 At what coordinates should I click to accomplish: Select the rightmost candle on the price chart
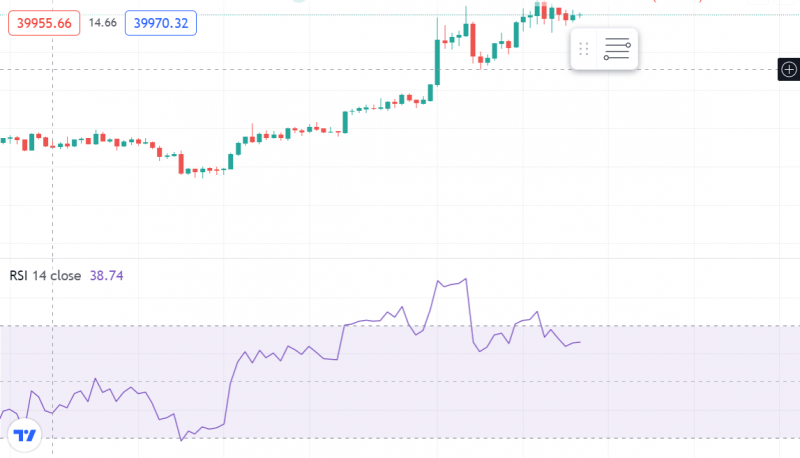pyautogui.click(x=578, y=15)
